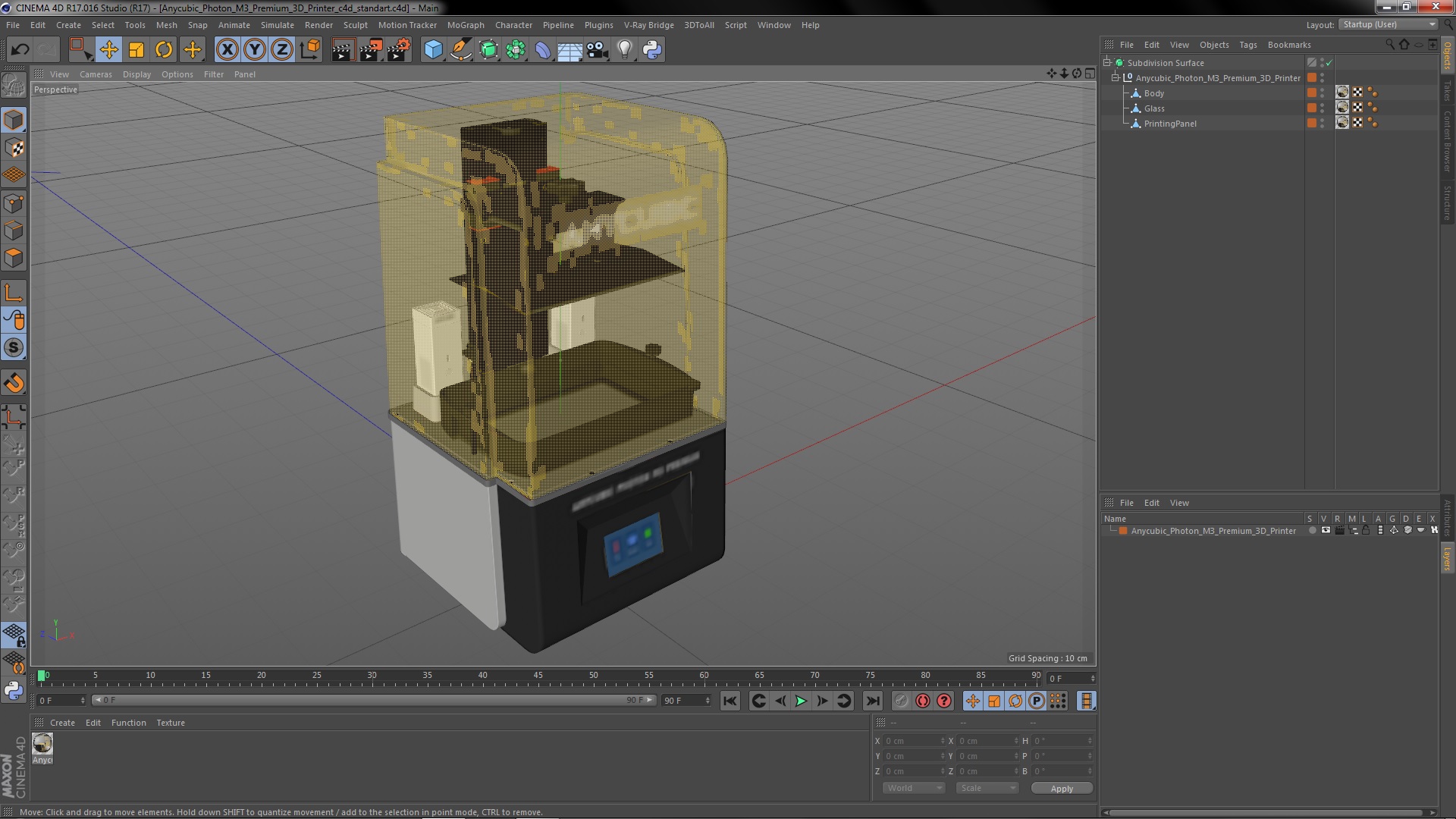Select the Rotate tool
The width and height of the screenshot is (1456, 819).
164,50
